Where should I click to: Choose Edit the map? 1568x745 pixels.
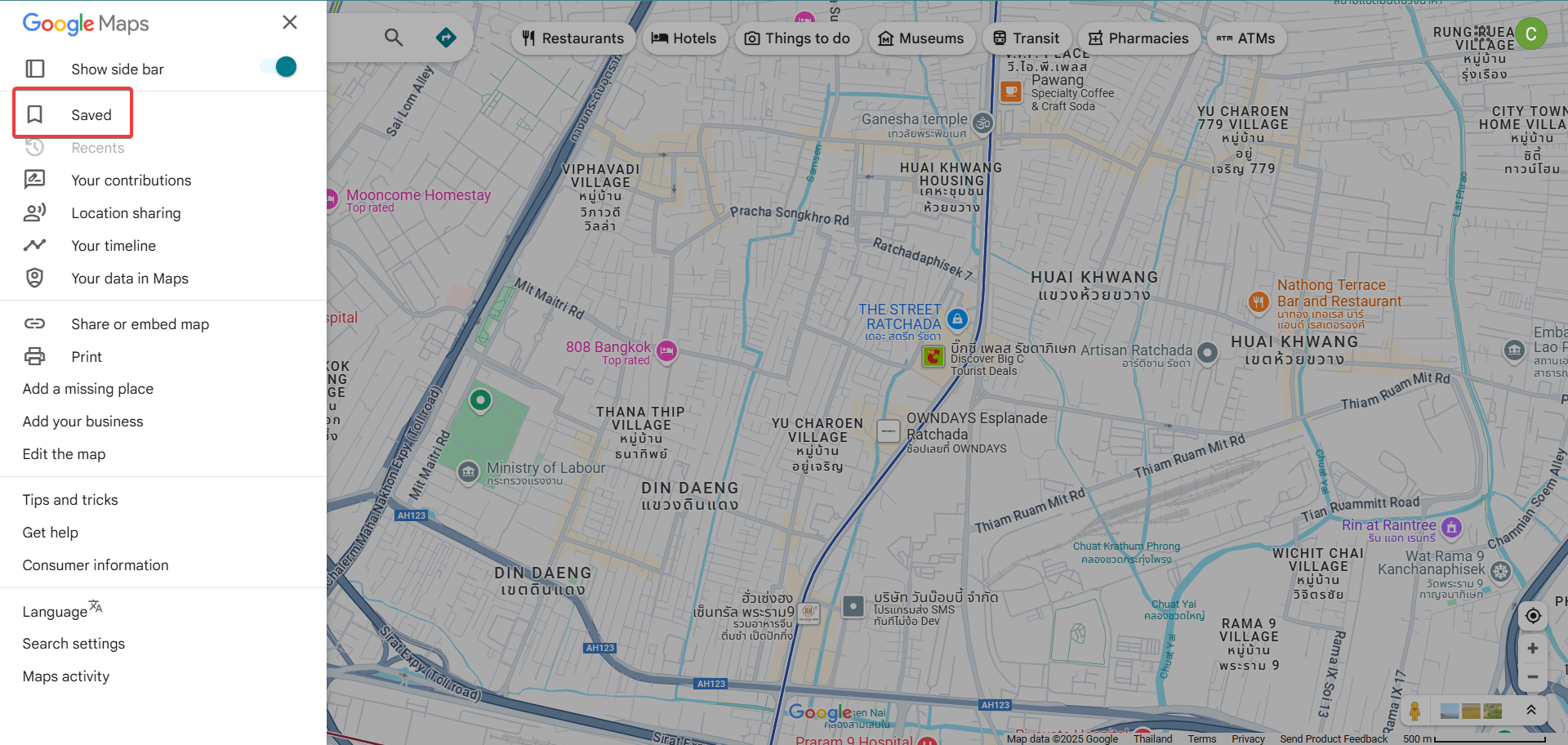(64, 454)
